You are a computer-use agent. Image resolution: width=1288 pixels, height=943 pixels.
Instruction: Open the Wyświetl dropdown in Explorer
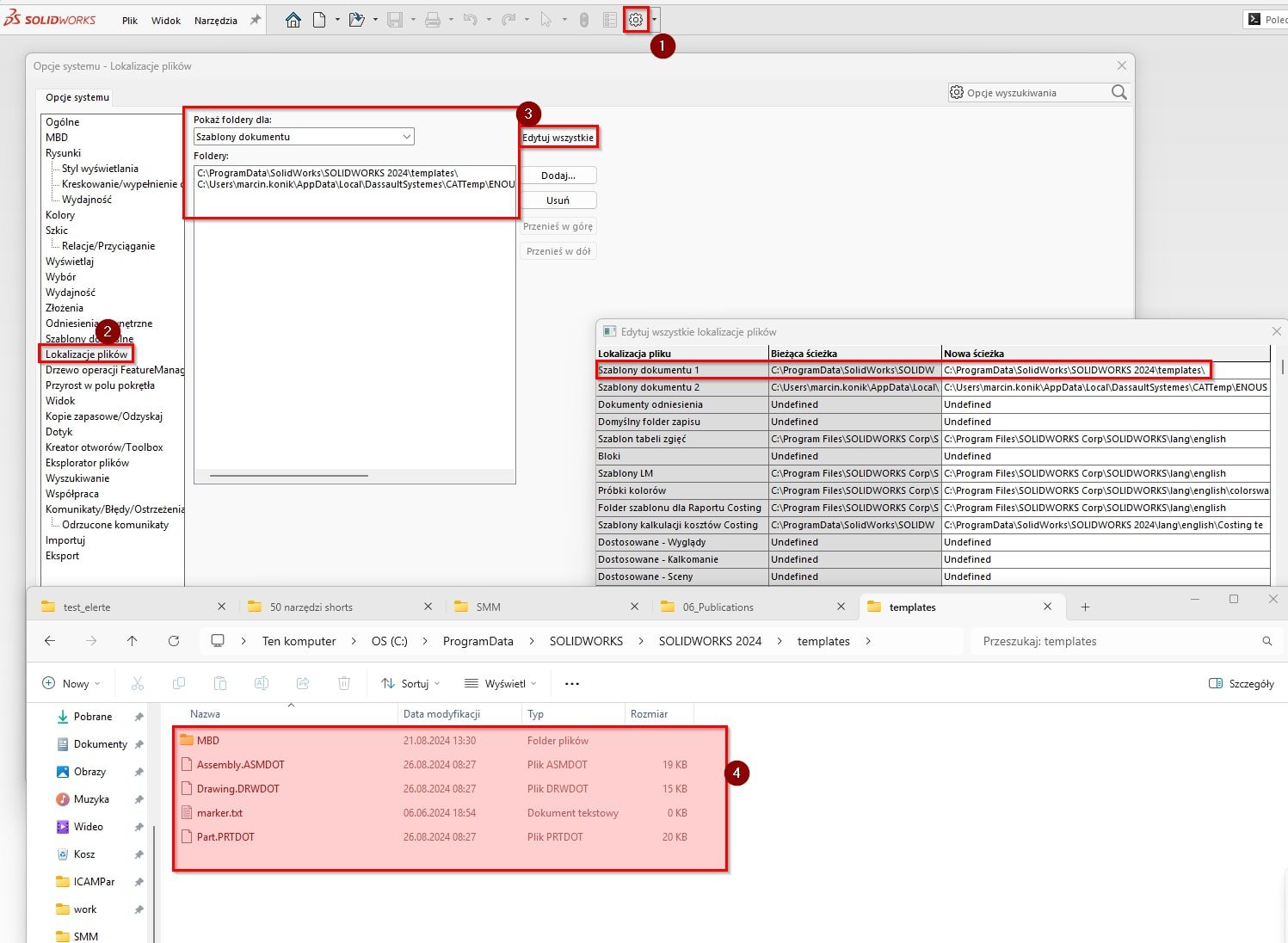(500, 683)
